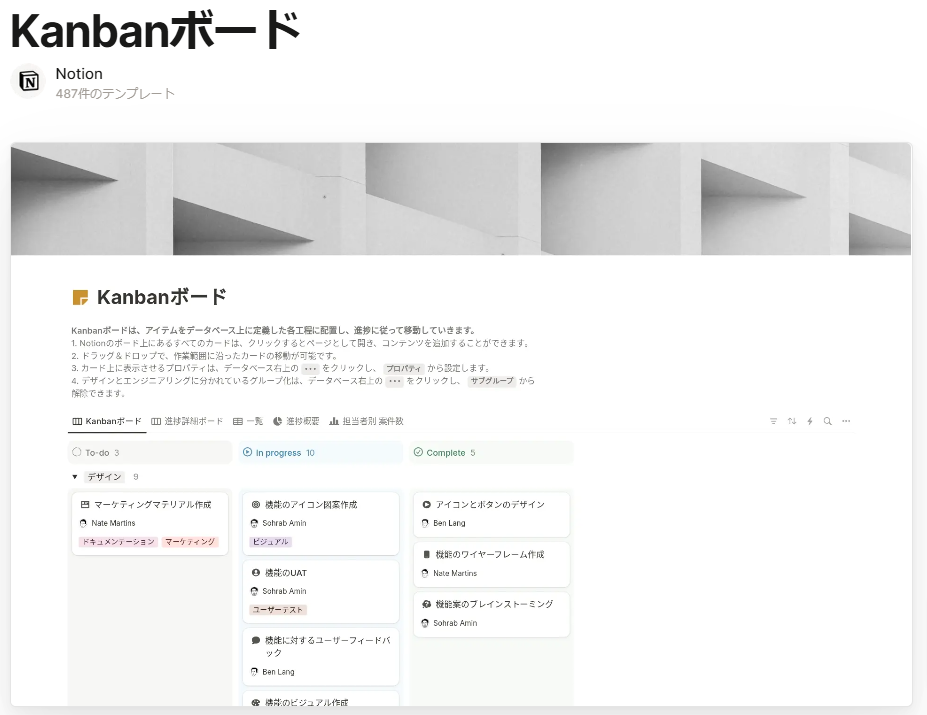This screenshot has width=927, height=715.
Task: Click the To-do empty circle status icon
Action: point(77,452)
